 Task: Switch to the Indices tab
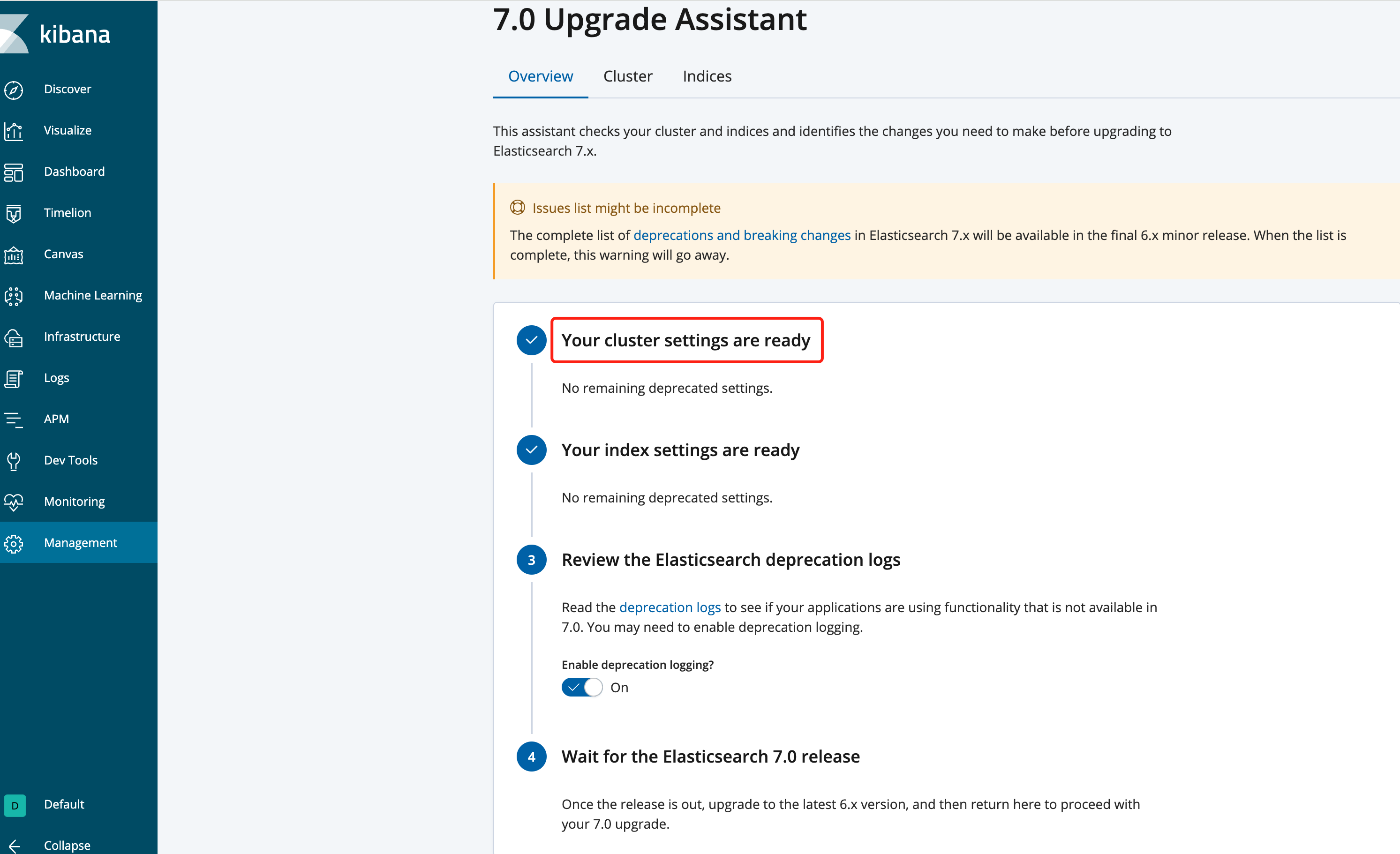coord(707,76)
